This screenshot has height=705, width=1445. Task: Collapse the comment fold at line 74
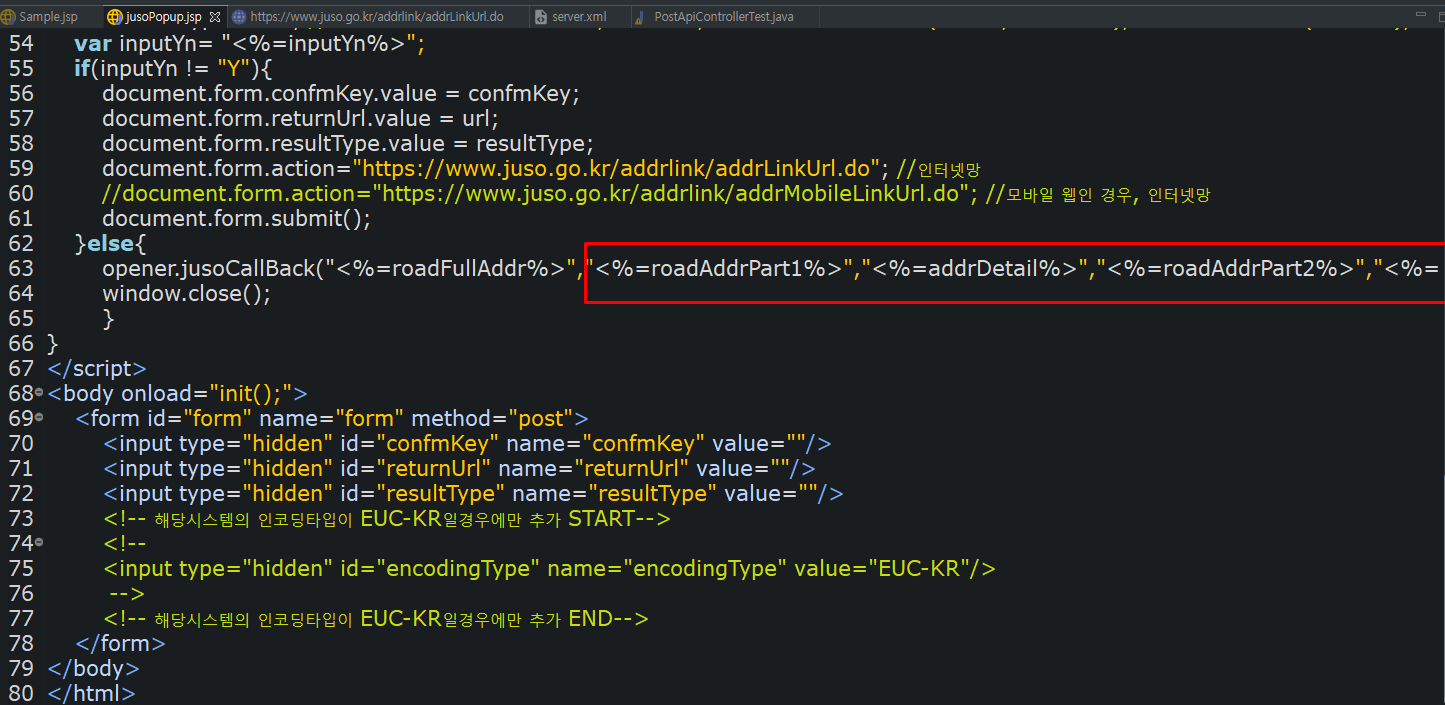39,543
